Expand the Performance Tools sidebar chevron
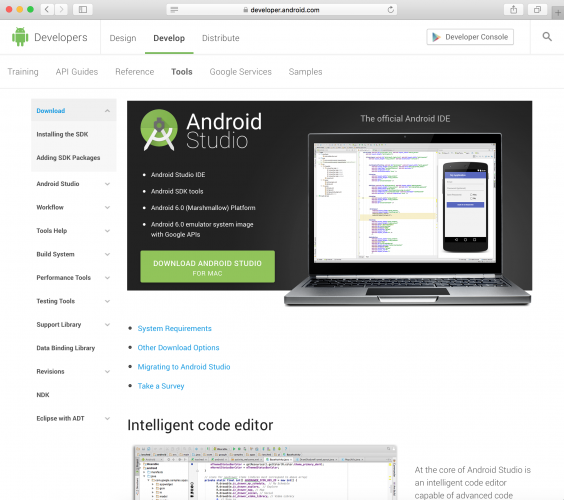 107,278
